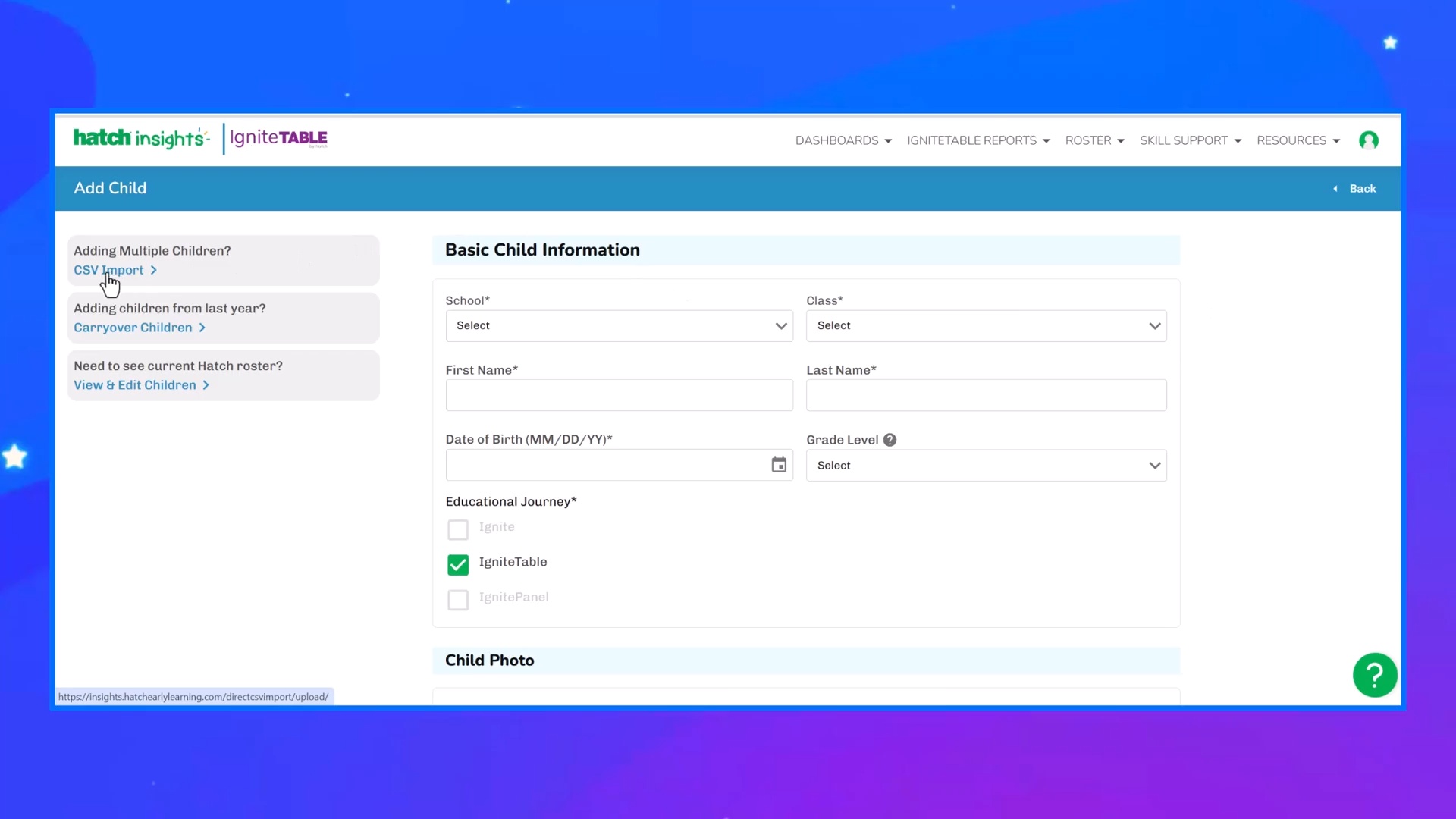Open the date of birth calendar picker
The image size is (1456, 819).
779,465
